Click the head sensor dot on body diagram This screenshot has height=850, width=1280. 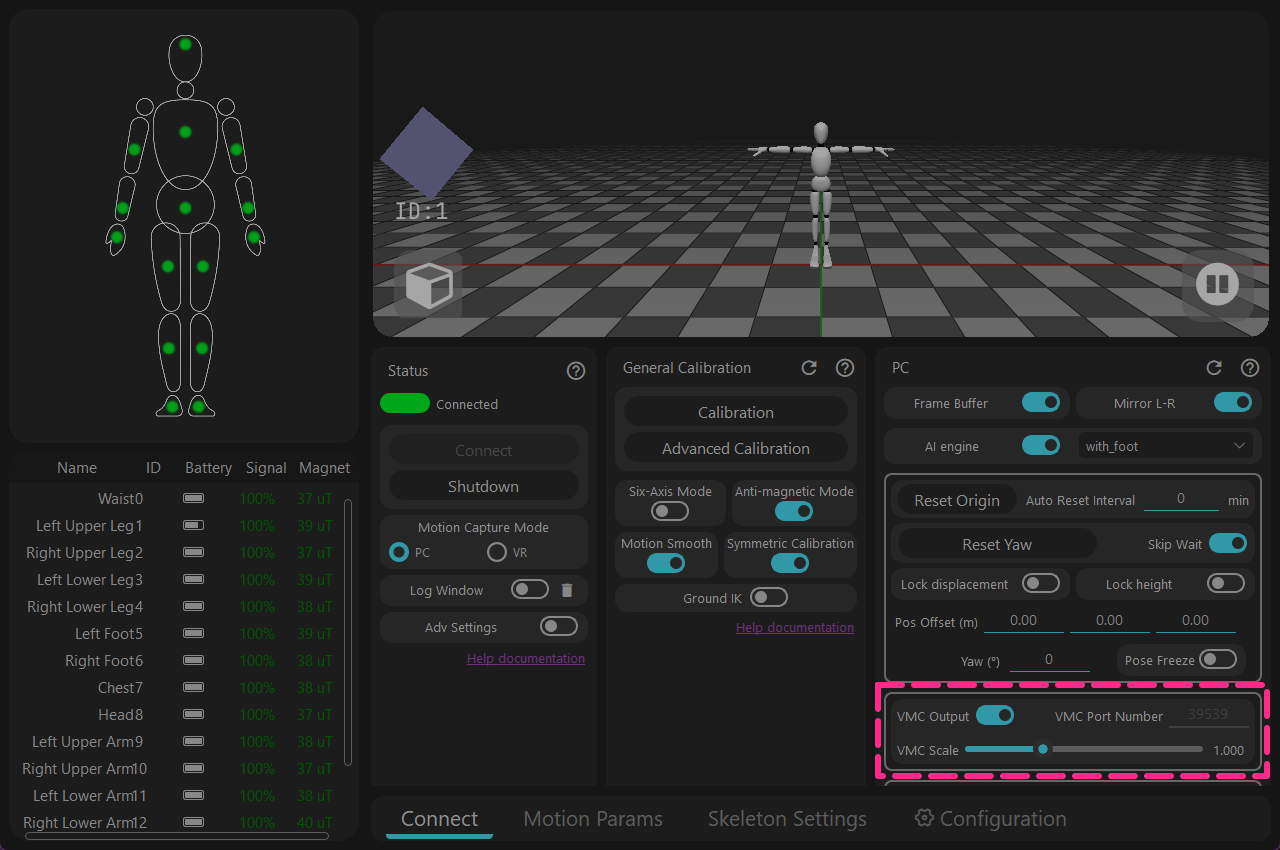(185, 44)
